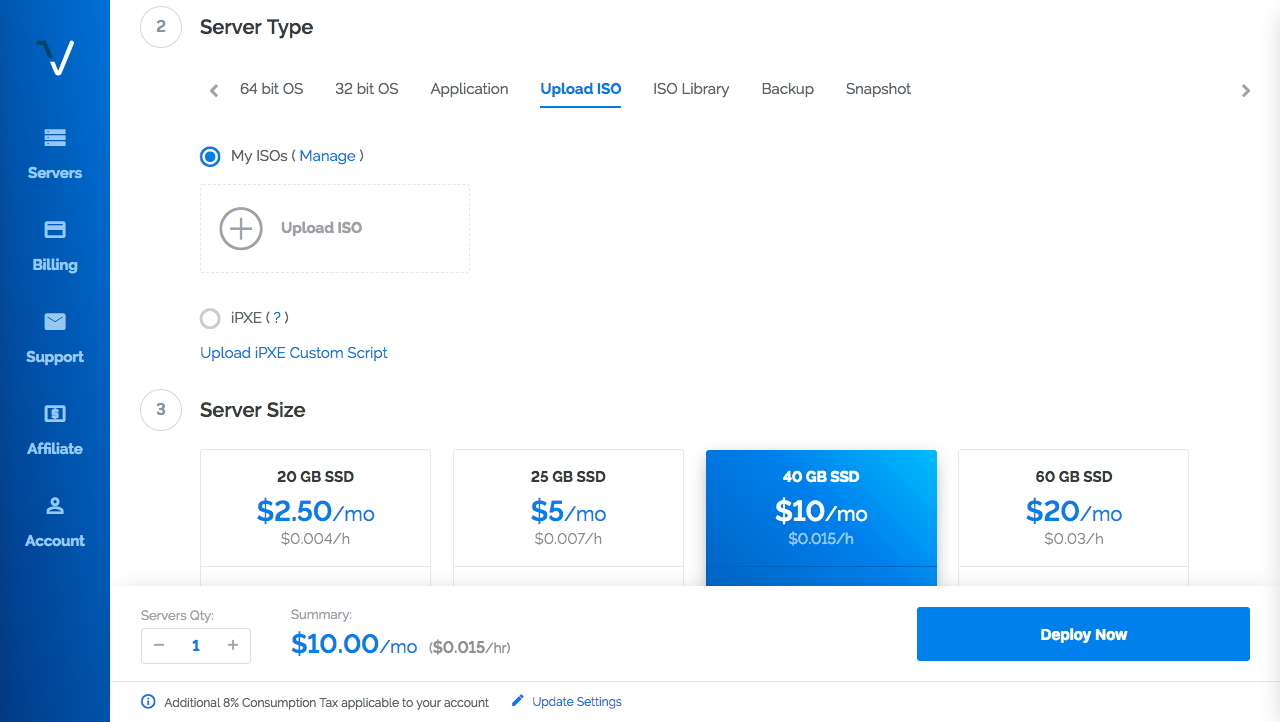The height and width of the screenshot is (722, 1280).
Task: Click the right chevron to scroll server type tabs
Action: 1246,90
